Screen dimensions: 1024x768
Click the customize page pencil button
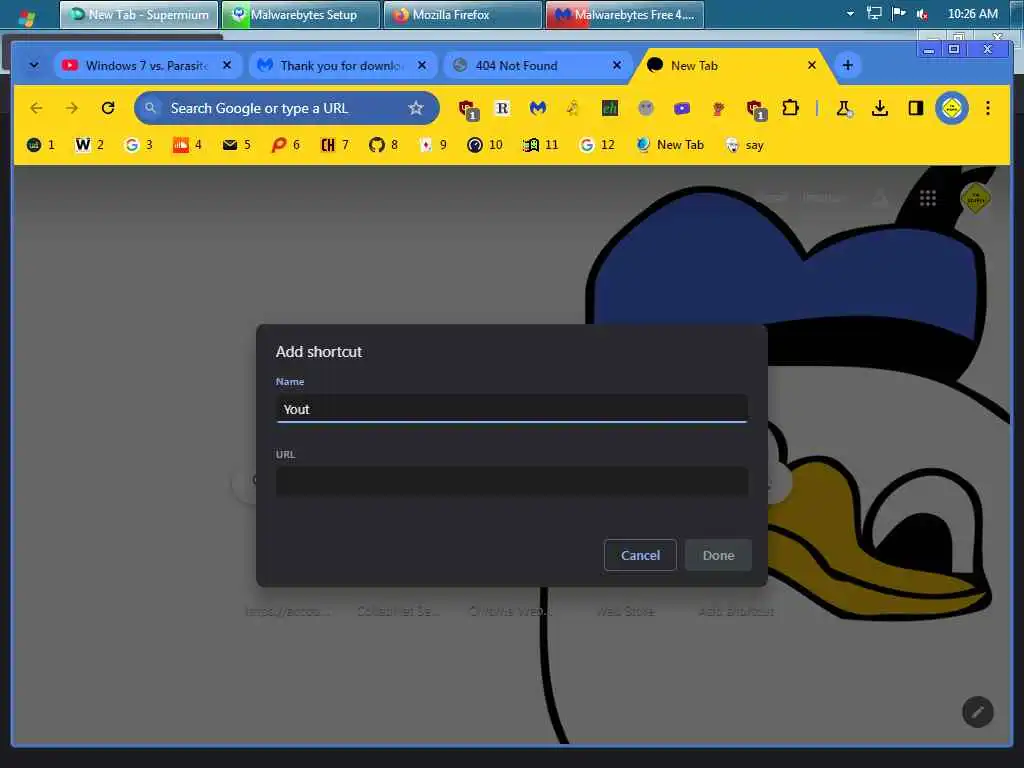(x=978, y=712)
